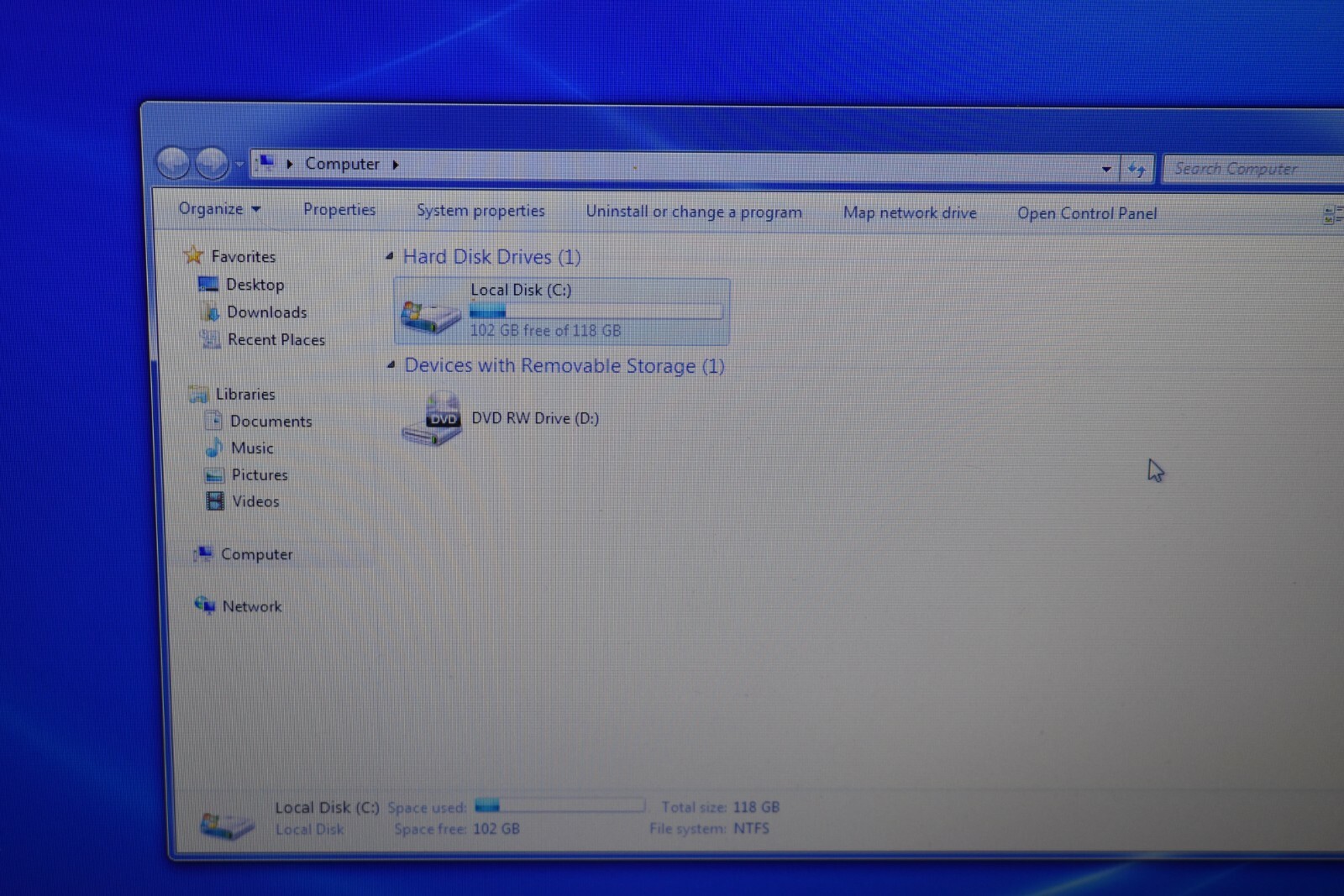Click Local Disk (C:) title in details pane
This screenshot has width=1344, height=896.
point(327,807)
